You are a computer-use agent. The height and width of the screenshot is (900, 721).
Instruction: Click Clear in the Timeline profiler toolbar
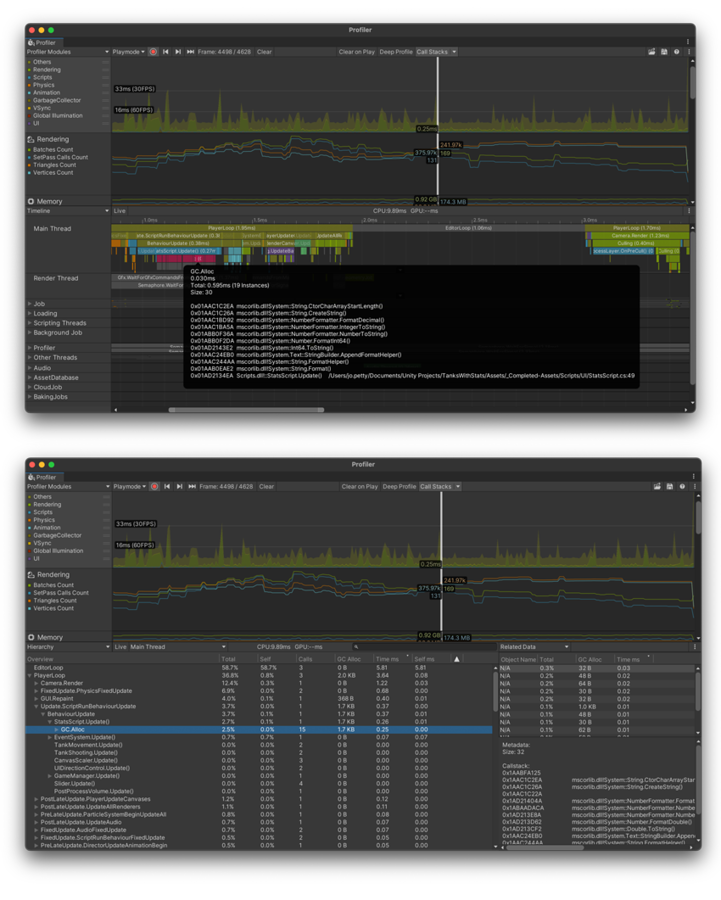point(264,52)
